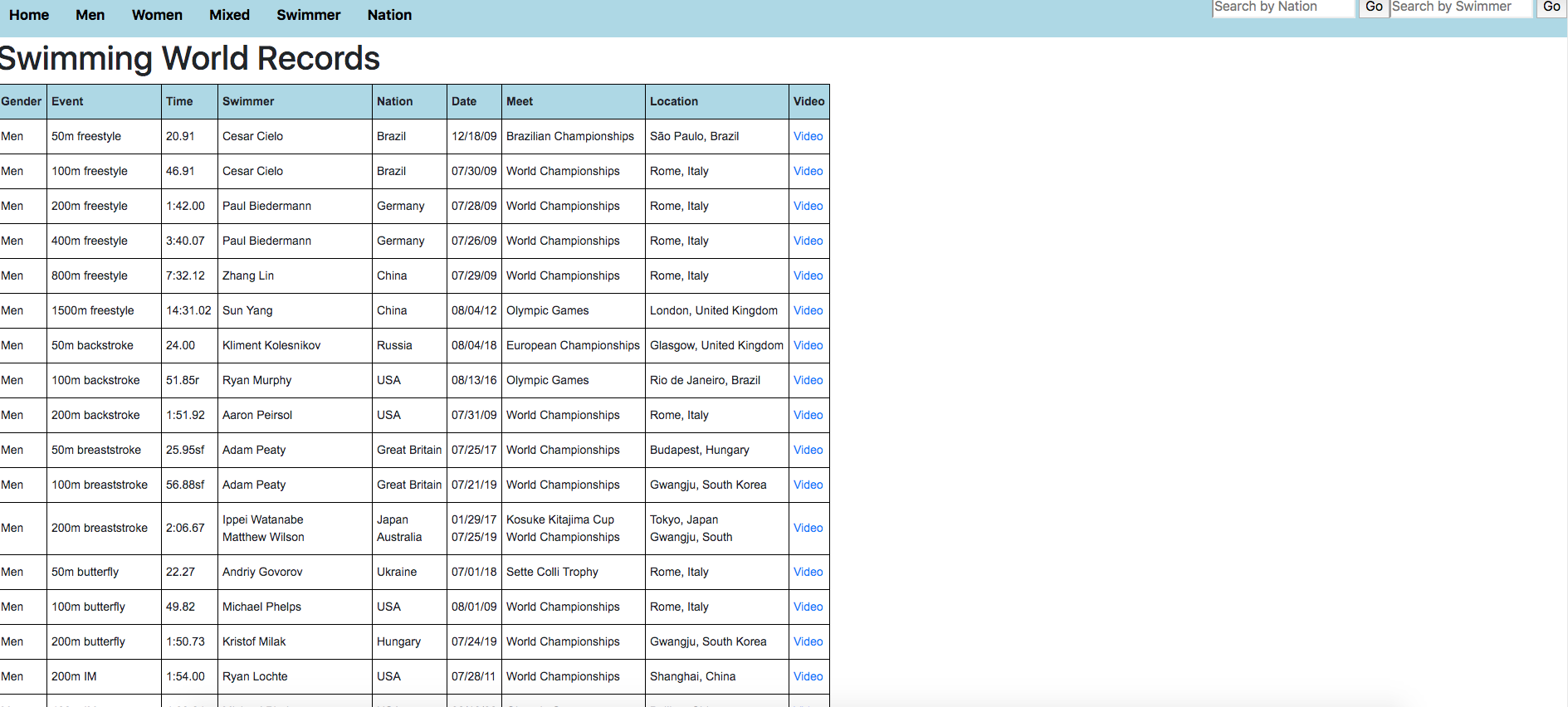Click Go button beside Search by Nation
Image resolution: width=1568 pixels, height=707 pixels.
point(1374,7)
